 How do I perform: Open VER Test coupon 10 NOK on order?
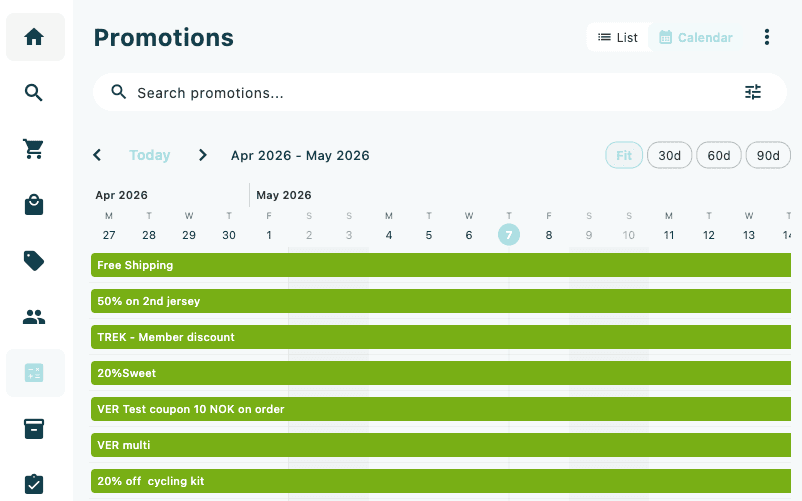coord(441,409)
